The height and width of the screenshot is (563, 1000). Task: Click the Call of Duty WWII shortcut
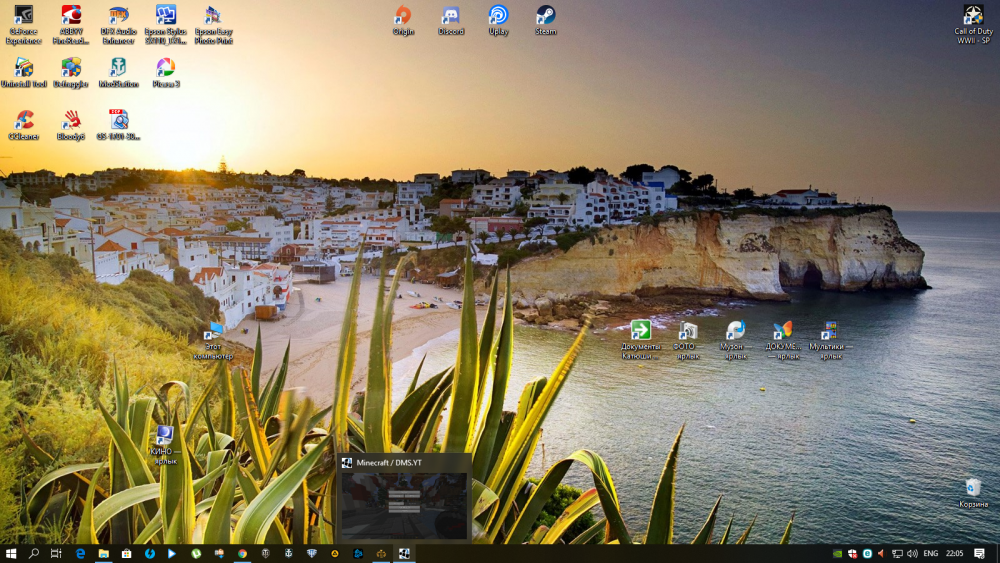click(x=972, y=16)
